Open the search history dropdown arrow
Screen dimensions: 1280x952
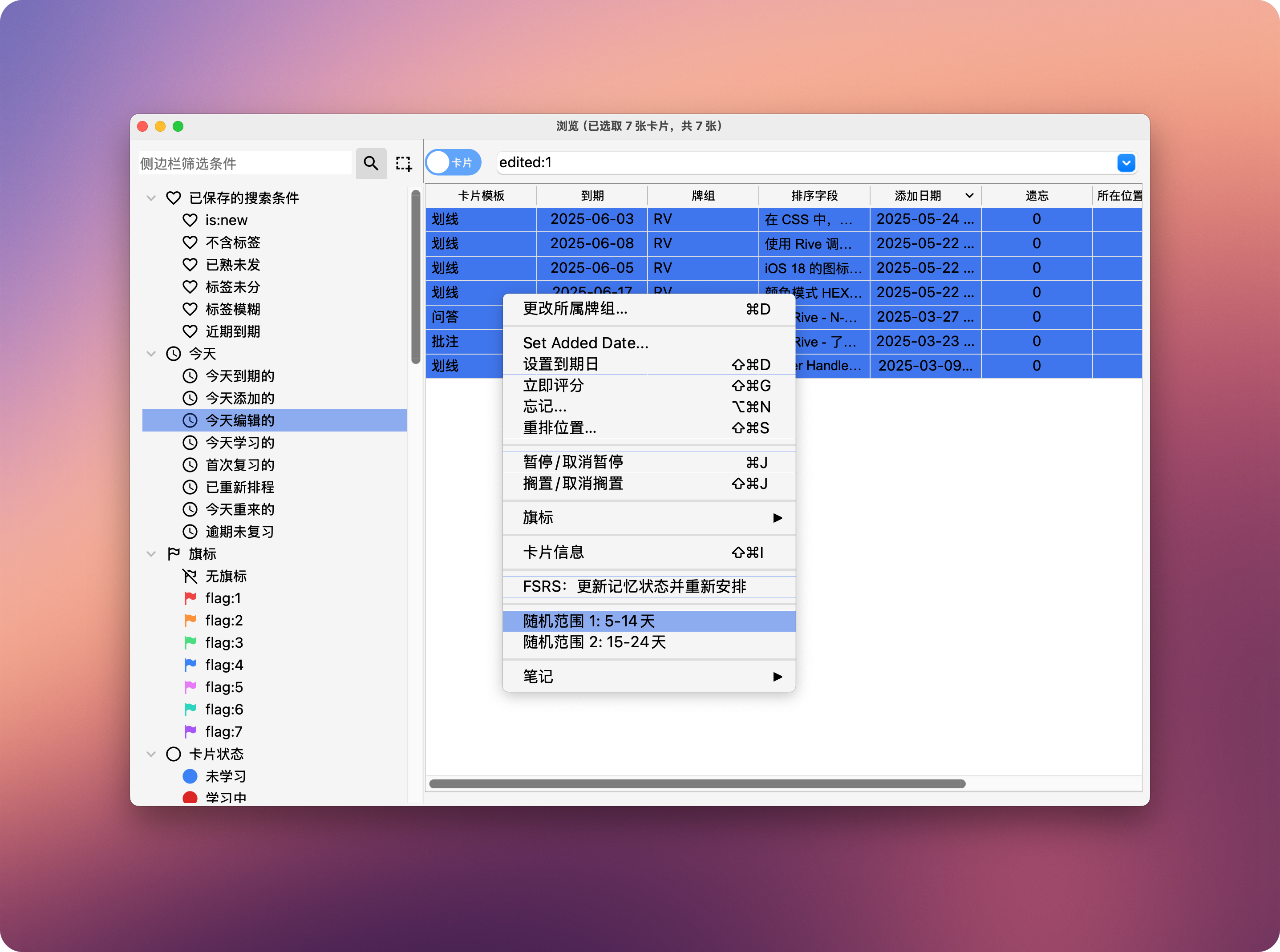(x=1126, y=163)
